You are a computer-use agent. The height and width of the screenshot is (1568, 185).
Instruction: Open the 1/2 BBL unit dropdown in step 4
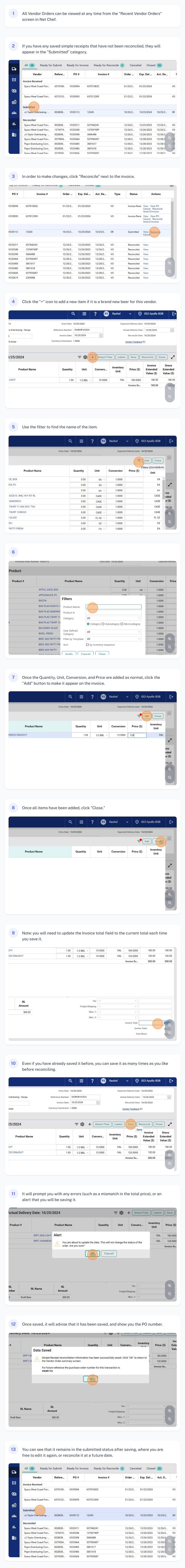click(84, 380)
